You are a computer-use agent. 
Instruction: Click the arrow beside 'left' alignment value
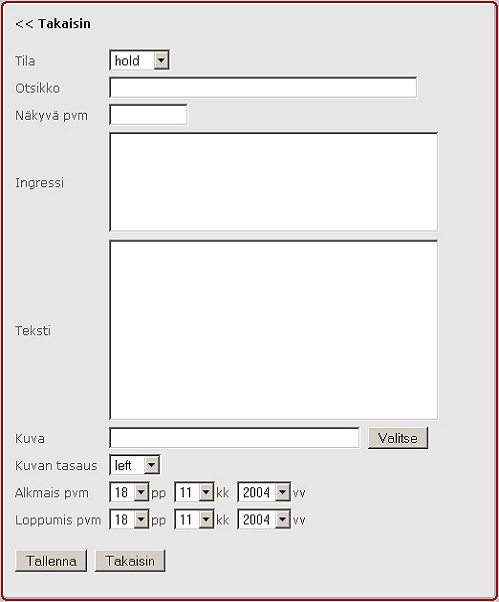click(152, 465)
